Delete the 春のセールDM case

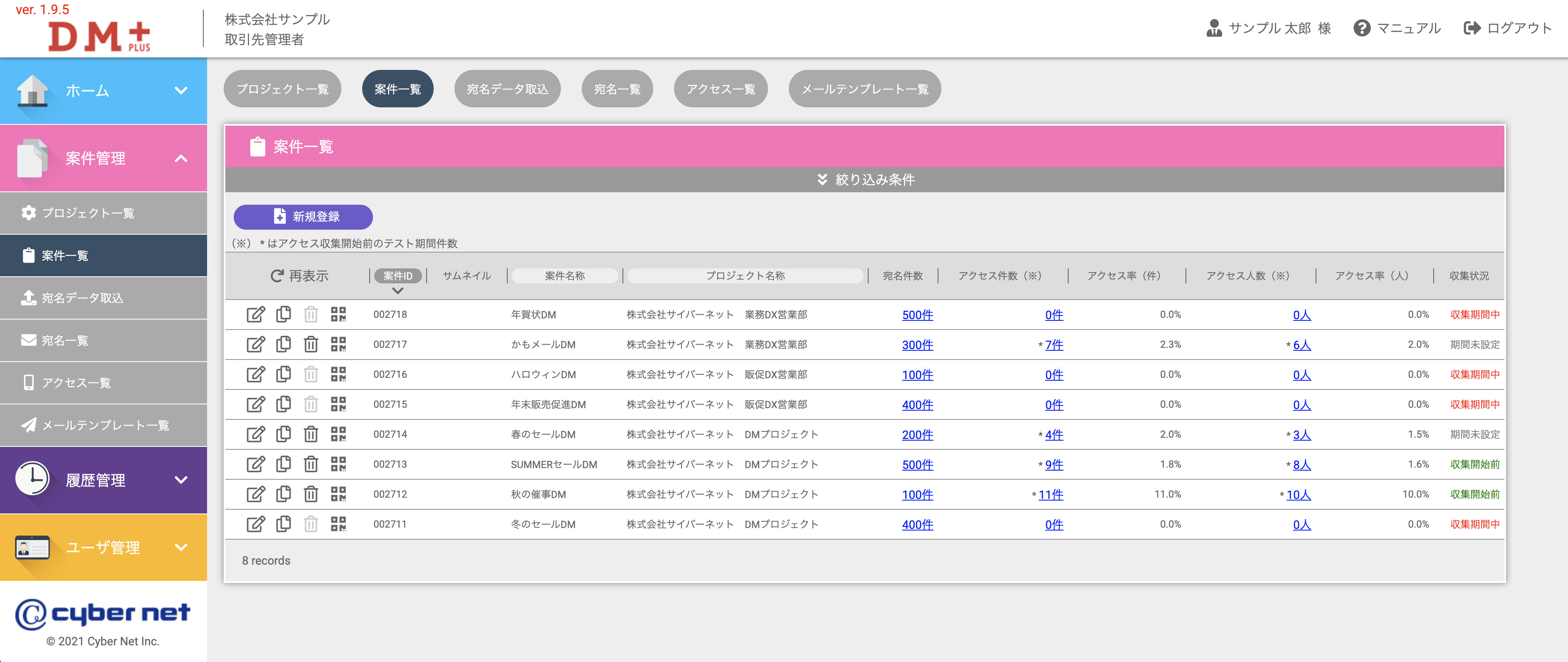pyautogui.click(x=311, y=434)
